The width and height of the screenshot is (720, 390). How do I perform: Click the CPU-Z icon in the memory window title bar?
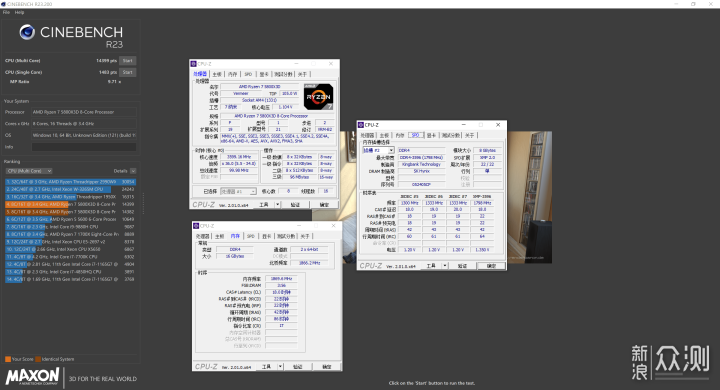[x=196, y=226]
